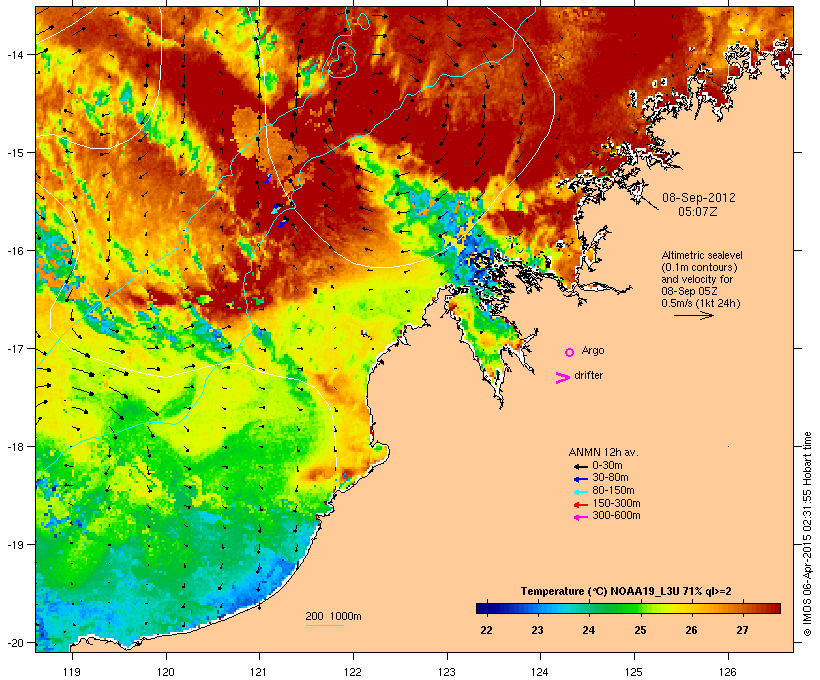Click the longitude axis label 119
This screenshot has height=680, width=820.
[x=72, y=672]
